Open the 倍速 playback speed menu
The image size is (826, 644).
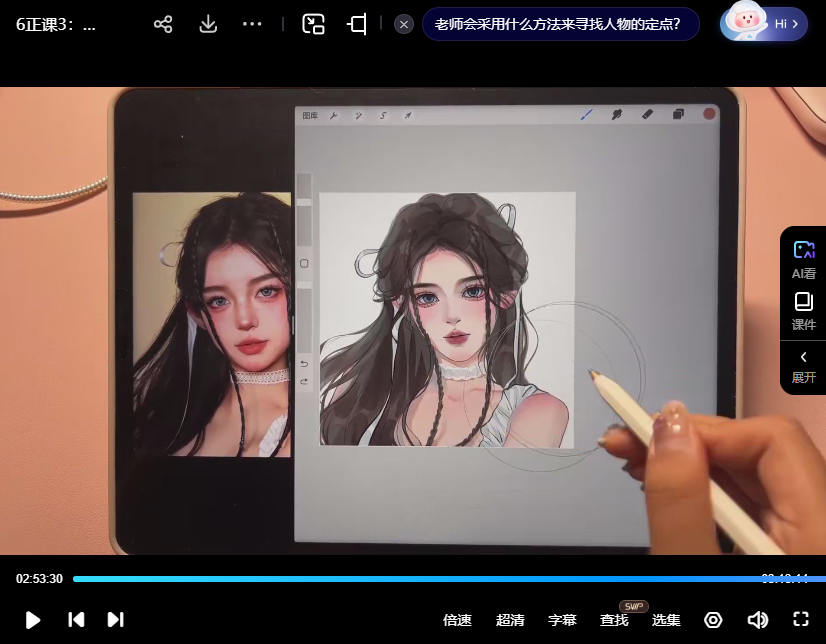pos(457,620)
